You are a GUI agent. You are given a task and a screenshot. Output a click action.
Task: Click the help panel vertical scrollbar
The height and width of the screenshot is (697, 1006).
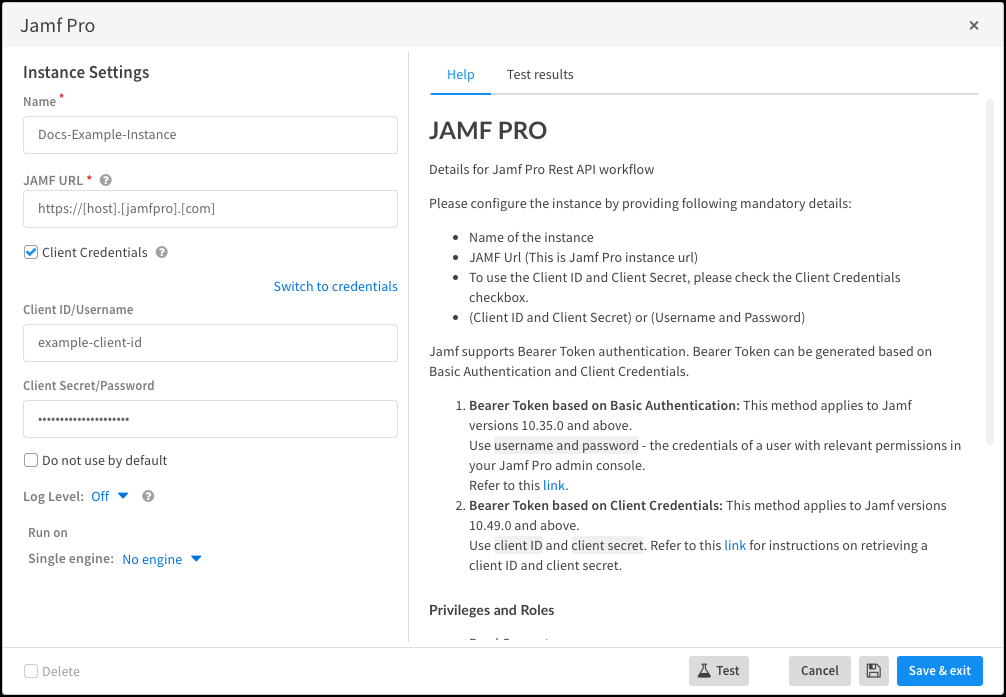click(989, 270)
